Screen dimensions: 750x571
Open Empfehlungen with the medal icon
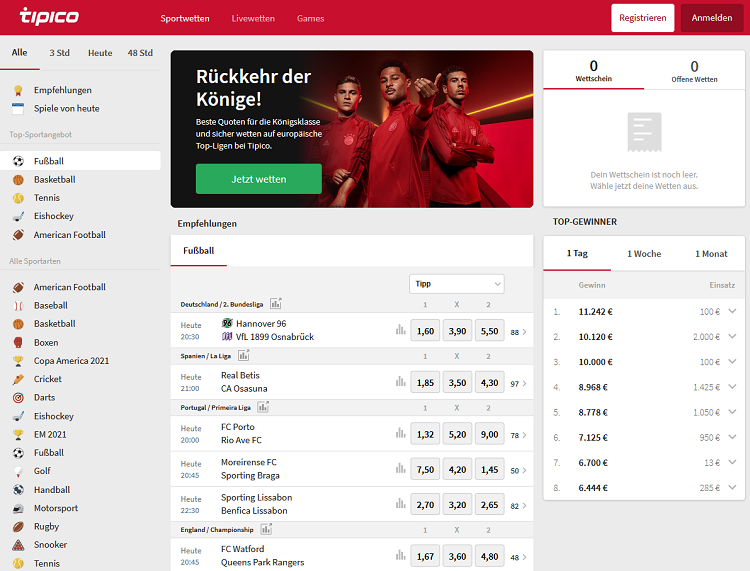18,90
